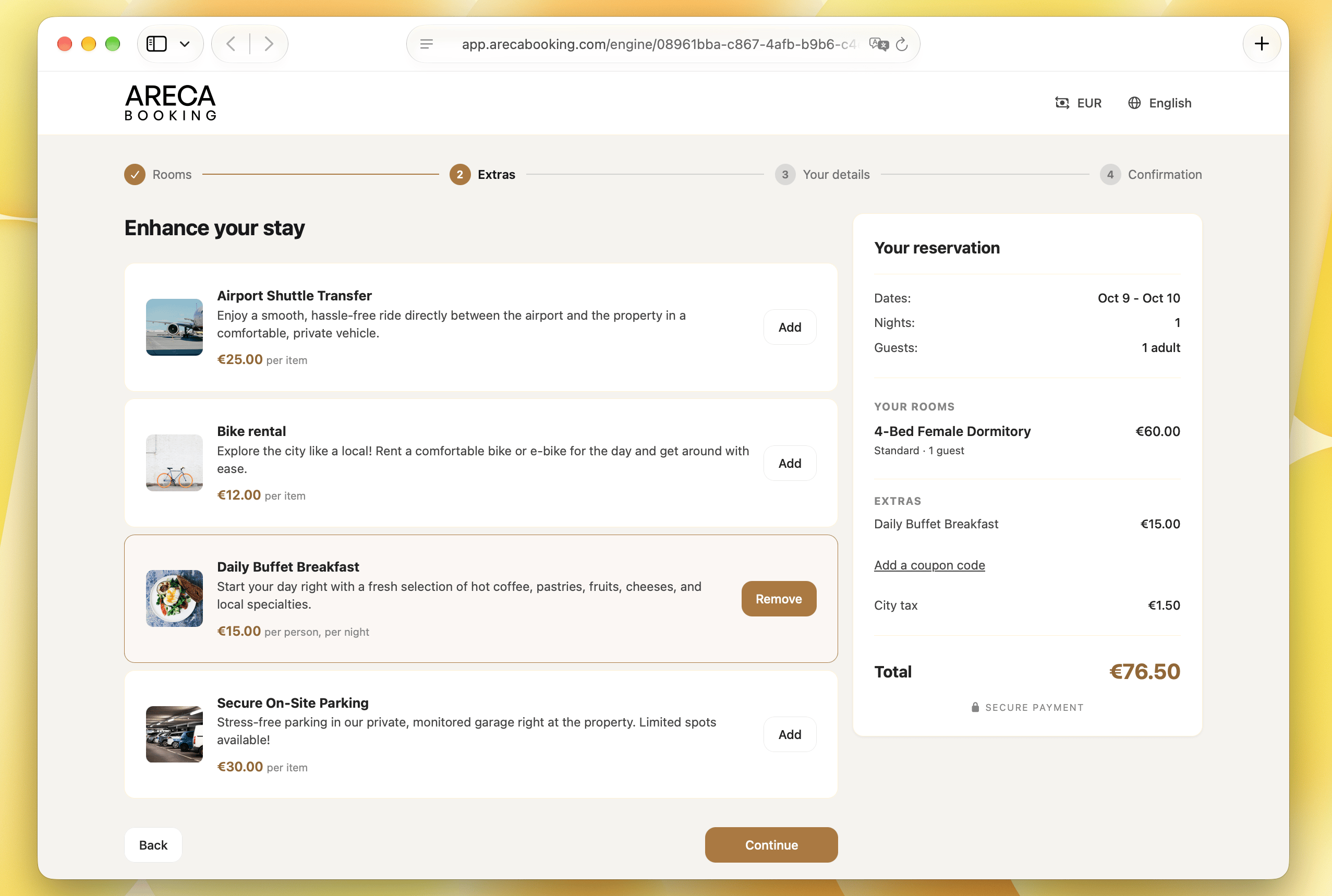Click the Daily Buffet Breakfast card title
Viewport: 1332px width, 896px height.
coord(288,567)
